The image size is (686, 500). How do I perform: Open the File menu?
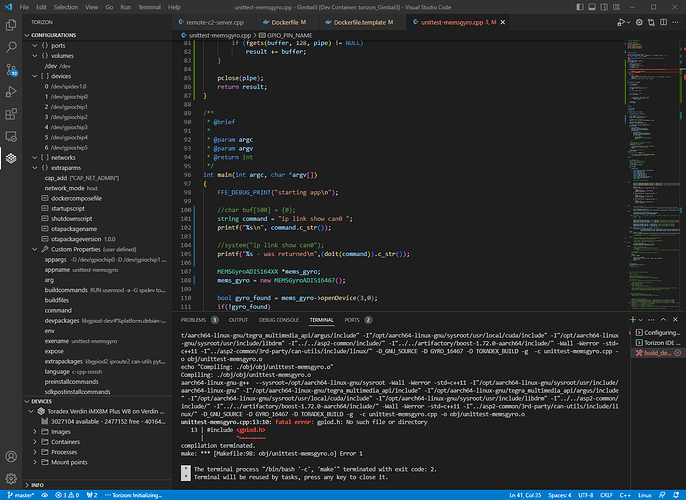[x=24, y=7]
